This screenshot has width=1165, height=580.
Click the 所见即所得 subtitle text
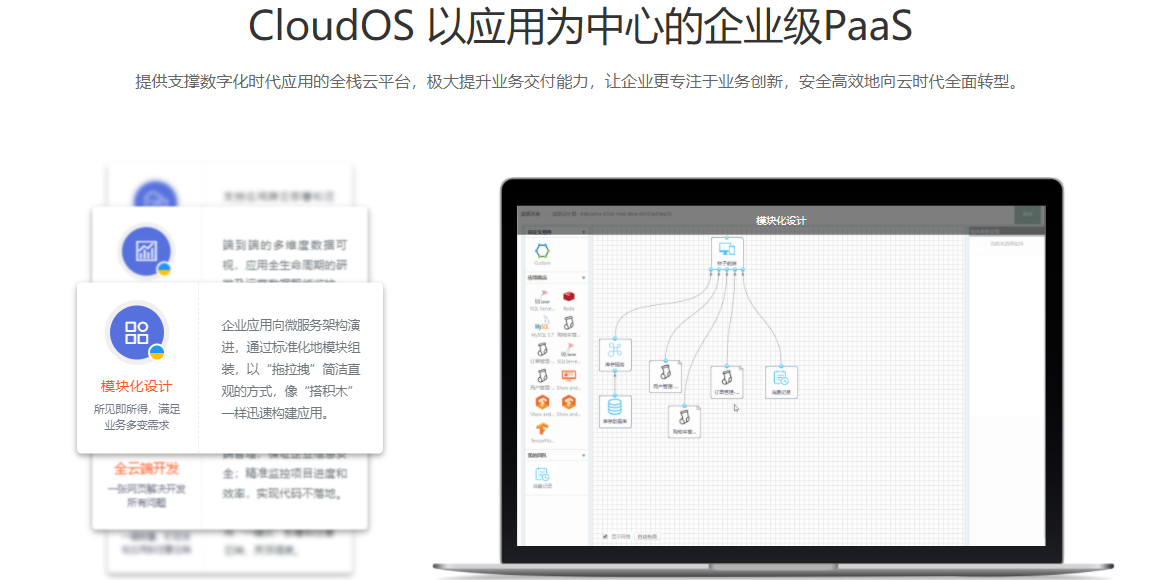(137, 417)
